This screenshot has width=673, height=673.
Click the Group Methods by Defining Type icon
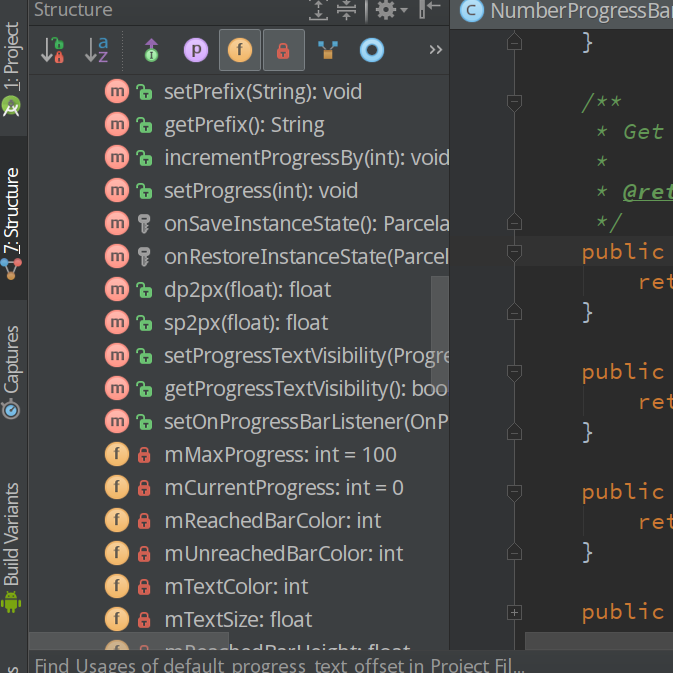(327, 50)
